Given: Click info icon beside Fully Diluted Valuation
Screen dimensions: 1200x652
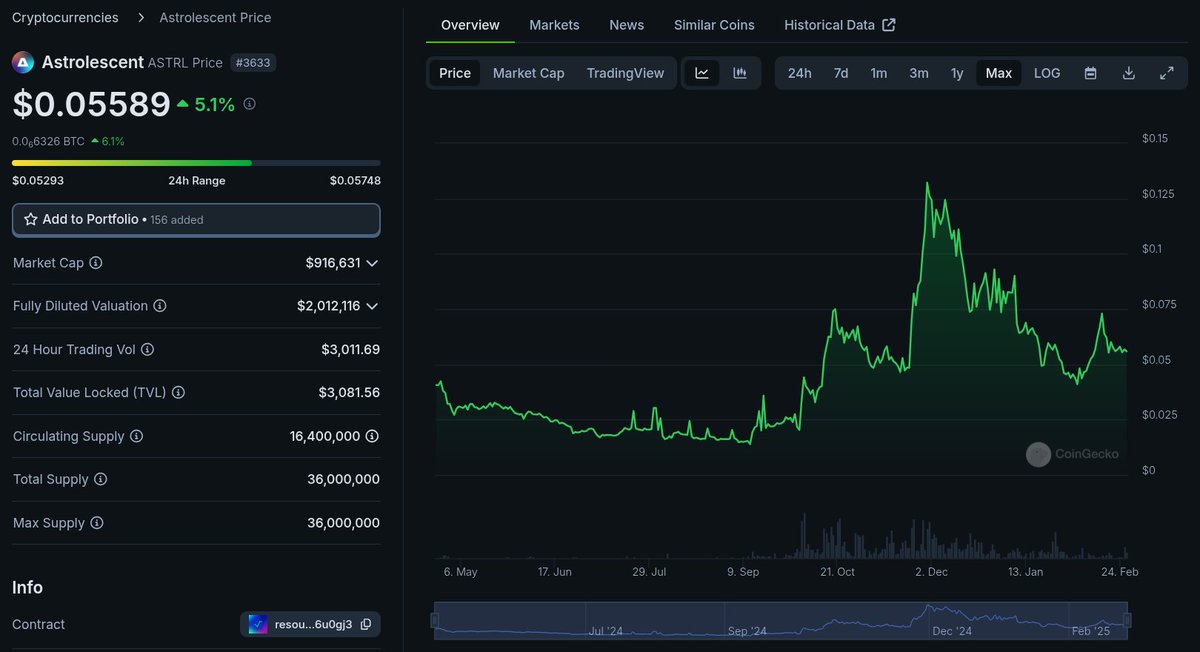Looking at the screenshot, I should (160, 306).
